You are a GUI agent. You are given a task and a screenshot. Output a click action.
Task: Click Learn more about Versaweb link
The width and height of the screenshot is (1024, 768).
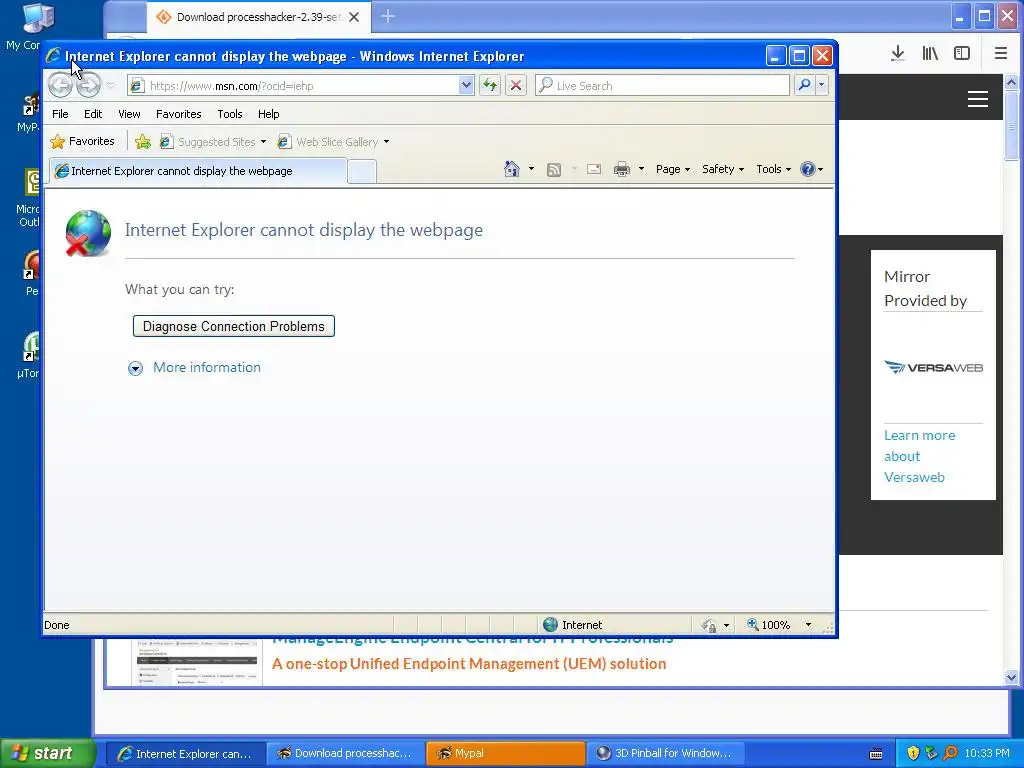coord(920,456)
